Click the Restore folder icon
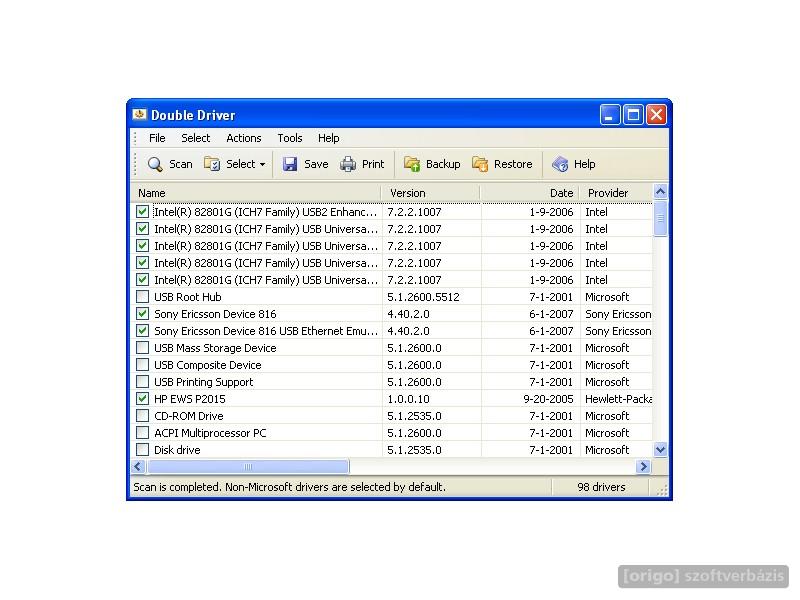Image resolution: width=800 pixels, height=600 pixels. coord(480,164)
